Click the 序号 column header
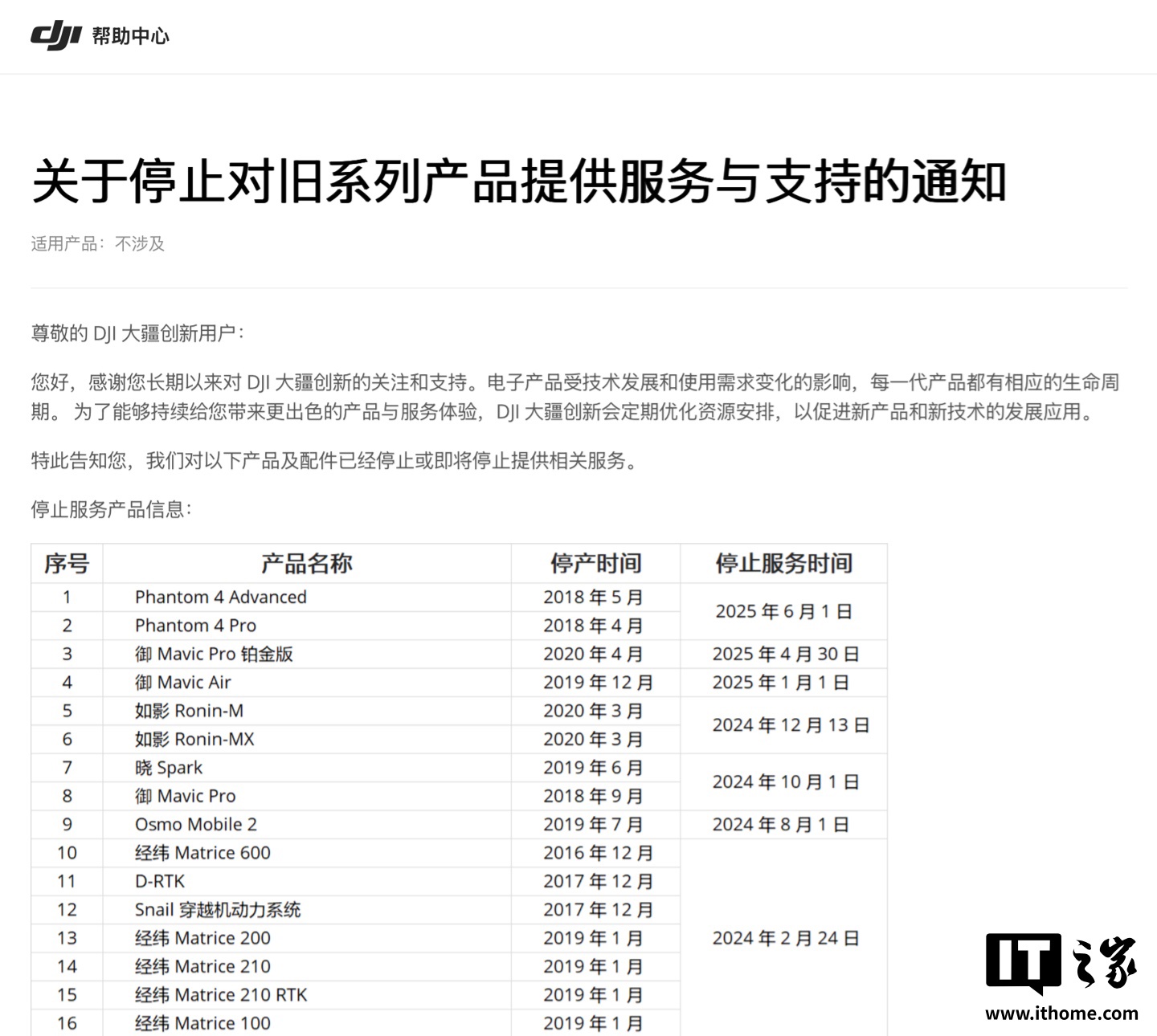The image size is (1157, 1036). (x=67, y=564)
